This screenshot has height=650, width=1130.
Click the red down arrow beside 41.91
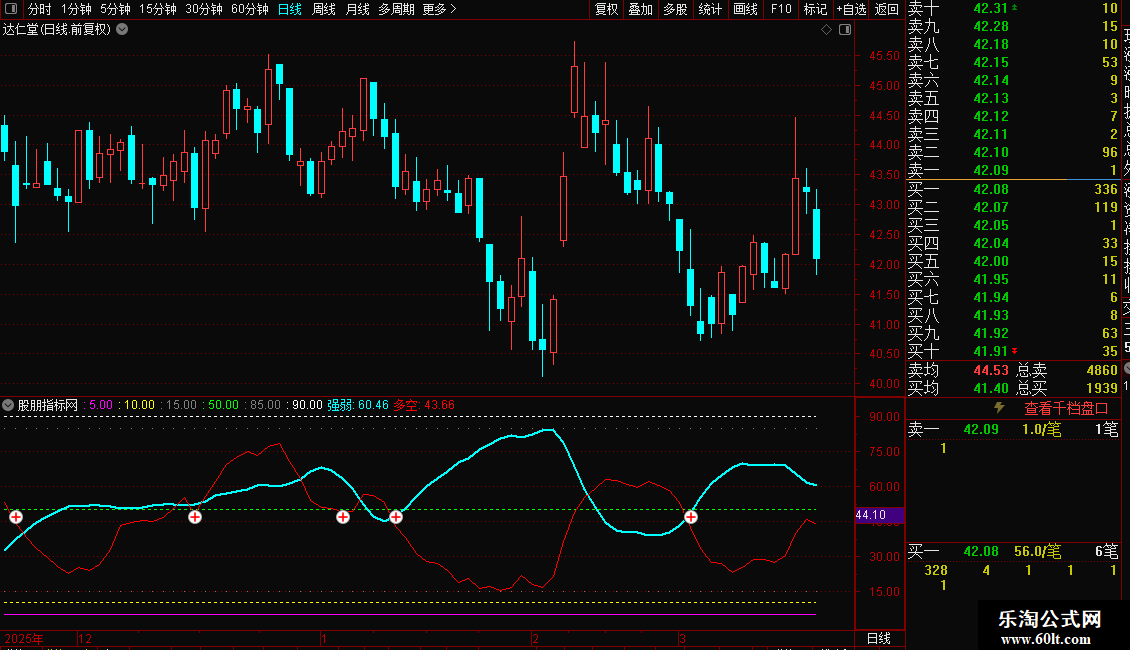pos(1015,351)
